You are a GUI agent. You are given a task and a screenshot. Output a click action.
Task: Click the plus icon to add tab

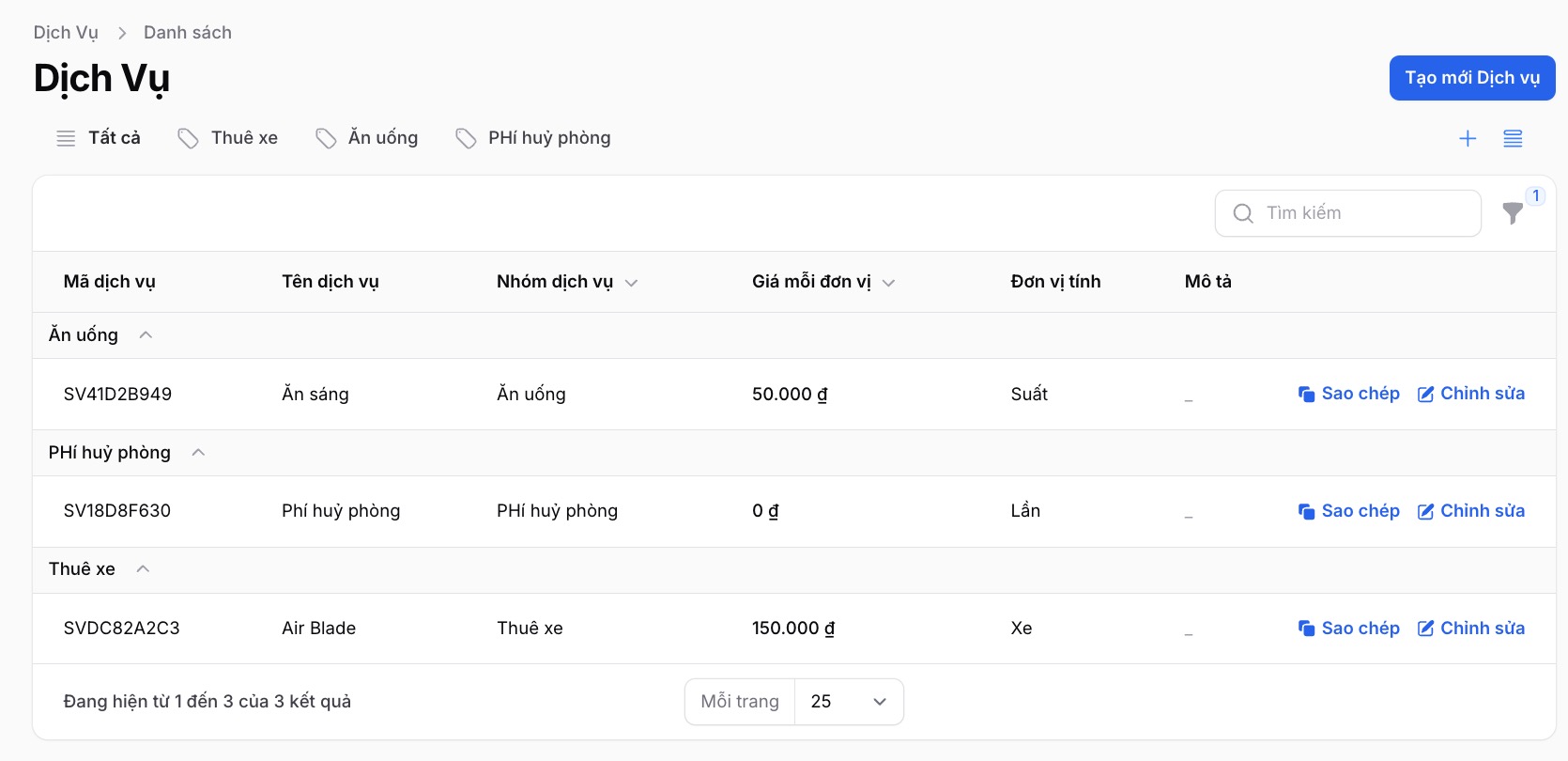1468,139
